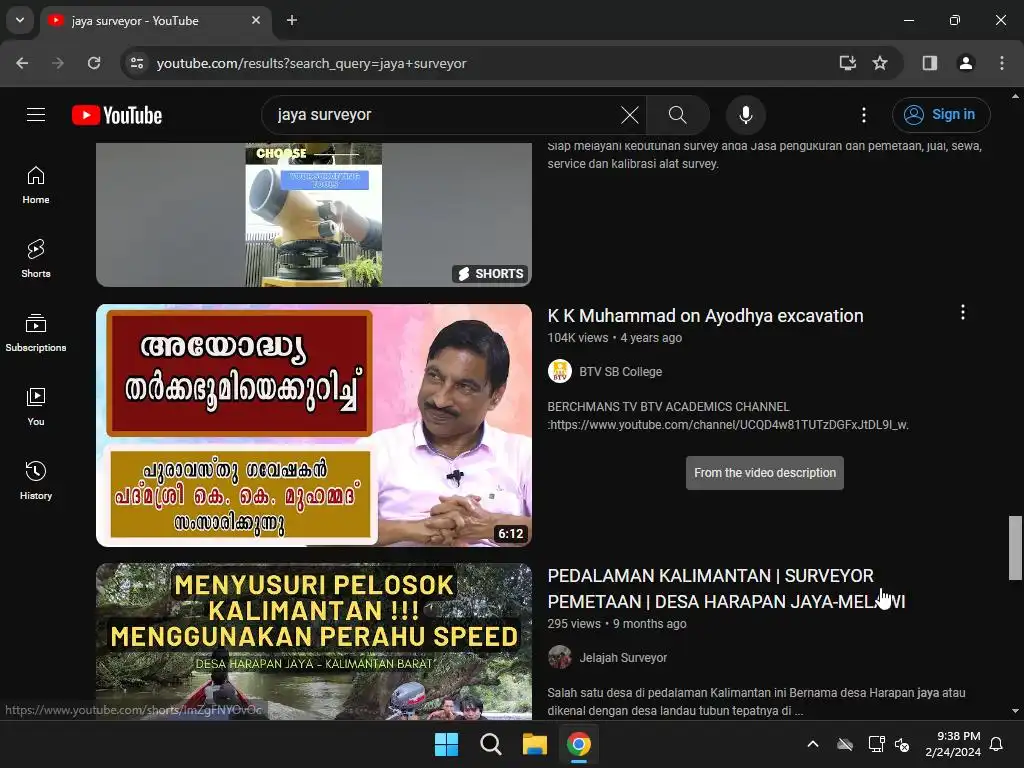The height and width of the screenshot is (768, 1024).
Task: Open the Shorts video thumbnail with leveling instrument
Action: click(314, 214)
